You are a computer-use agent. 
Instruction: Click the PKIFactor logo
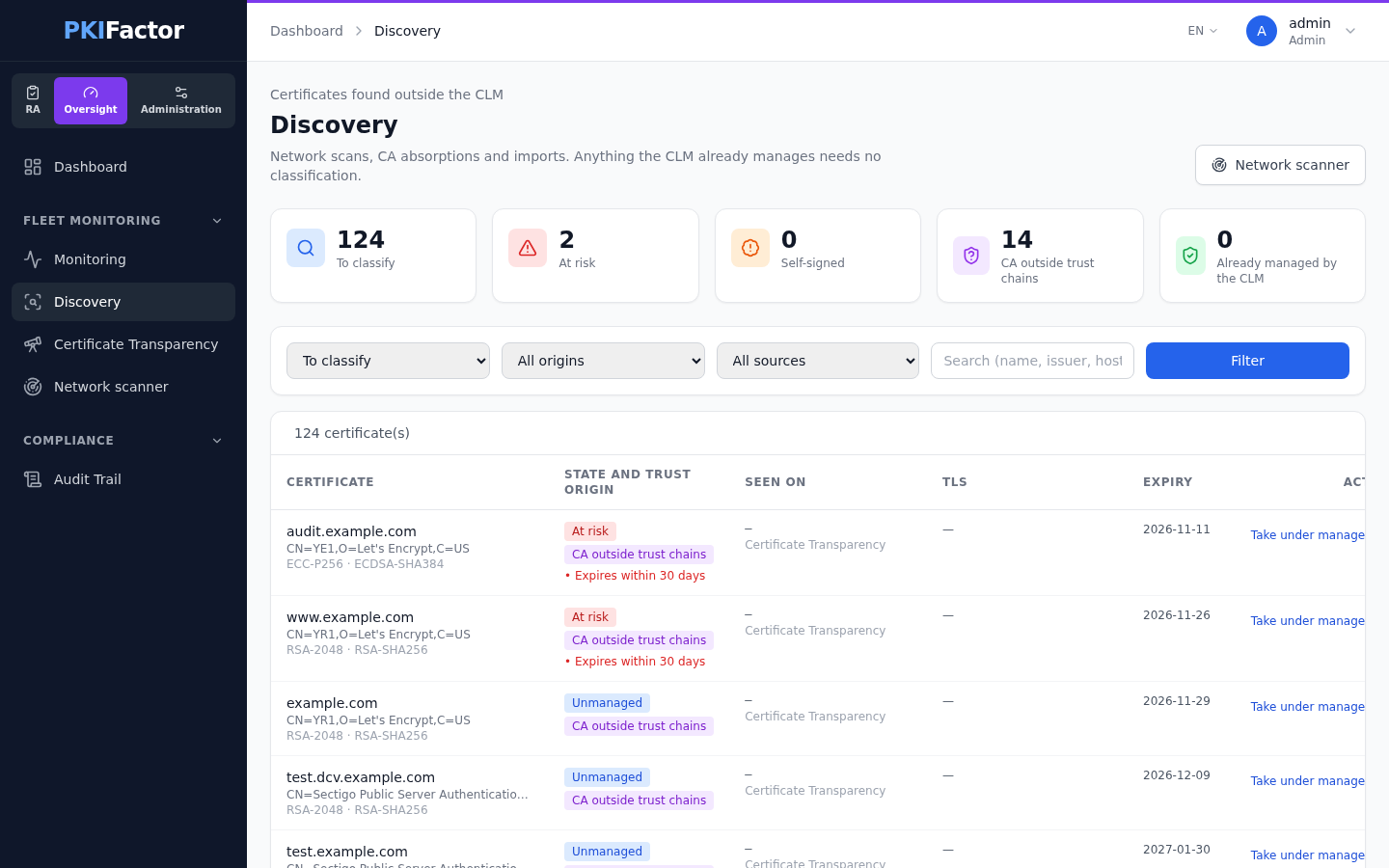(x=123, y=30)
